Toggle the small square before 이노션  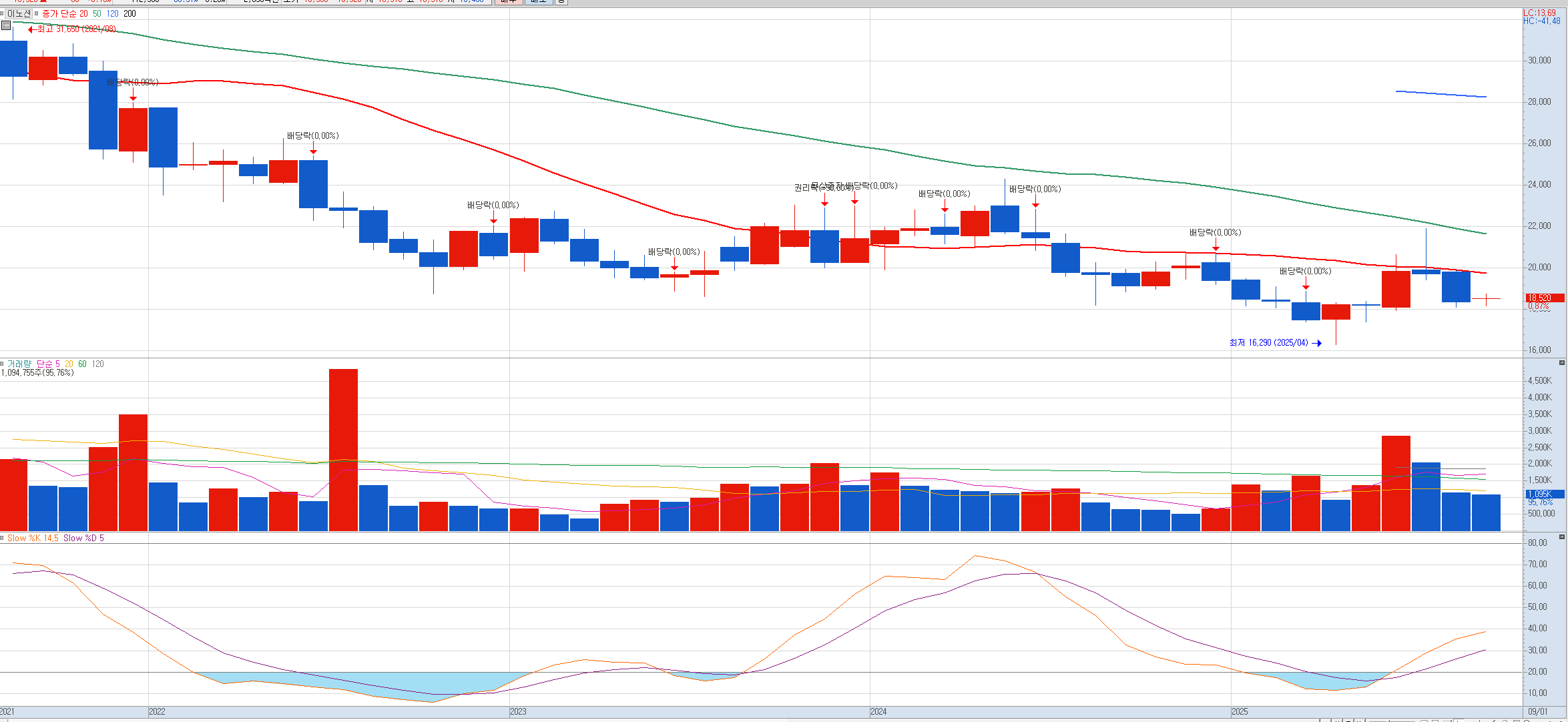click(x=3, y=13)
